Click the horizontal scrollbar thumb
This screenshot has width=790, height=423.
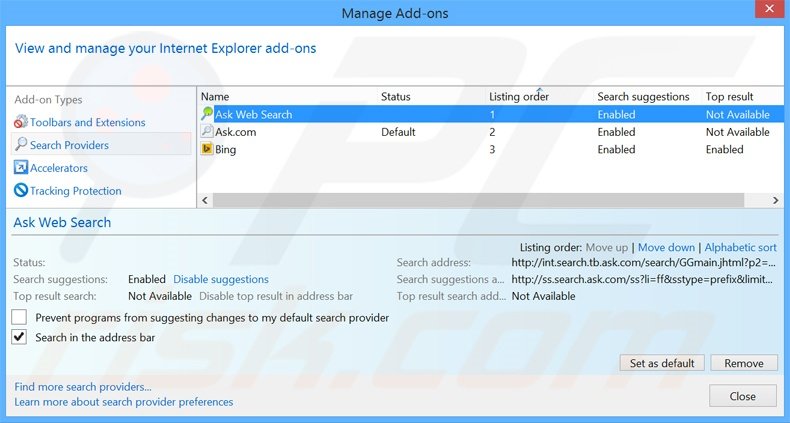(478, 200)
